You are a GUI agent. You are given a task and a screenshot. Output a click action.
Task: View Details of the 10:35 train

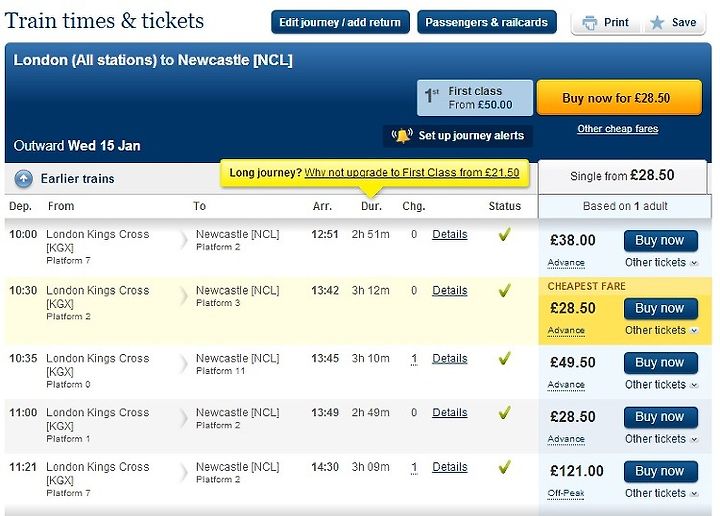pos(450,359)
